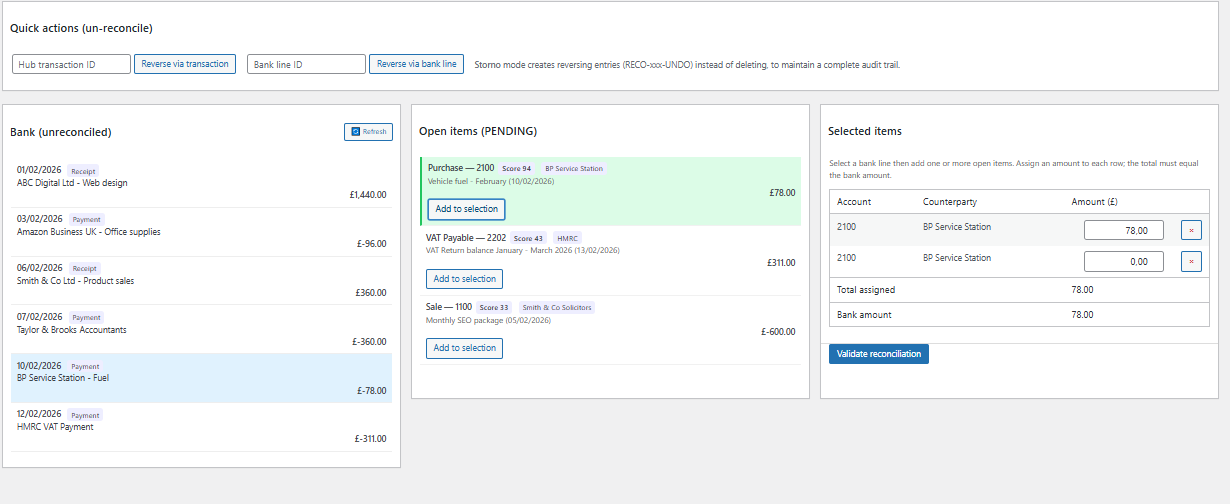Click the Bank amount row label

[x=864, y=314]
